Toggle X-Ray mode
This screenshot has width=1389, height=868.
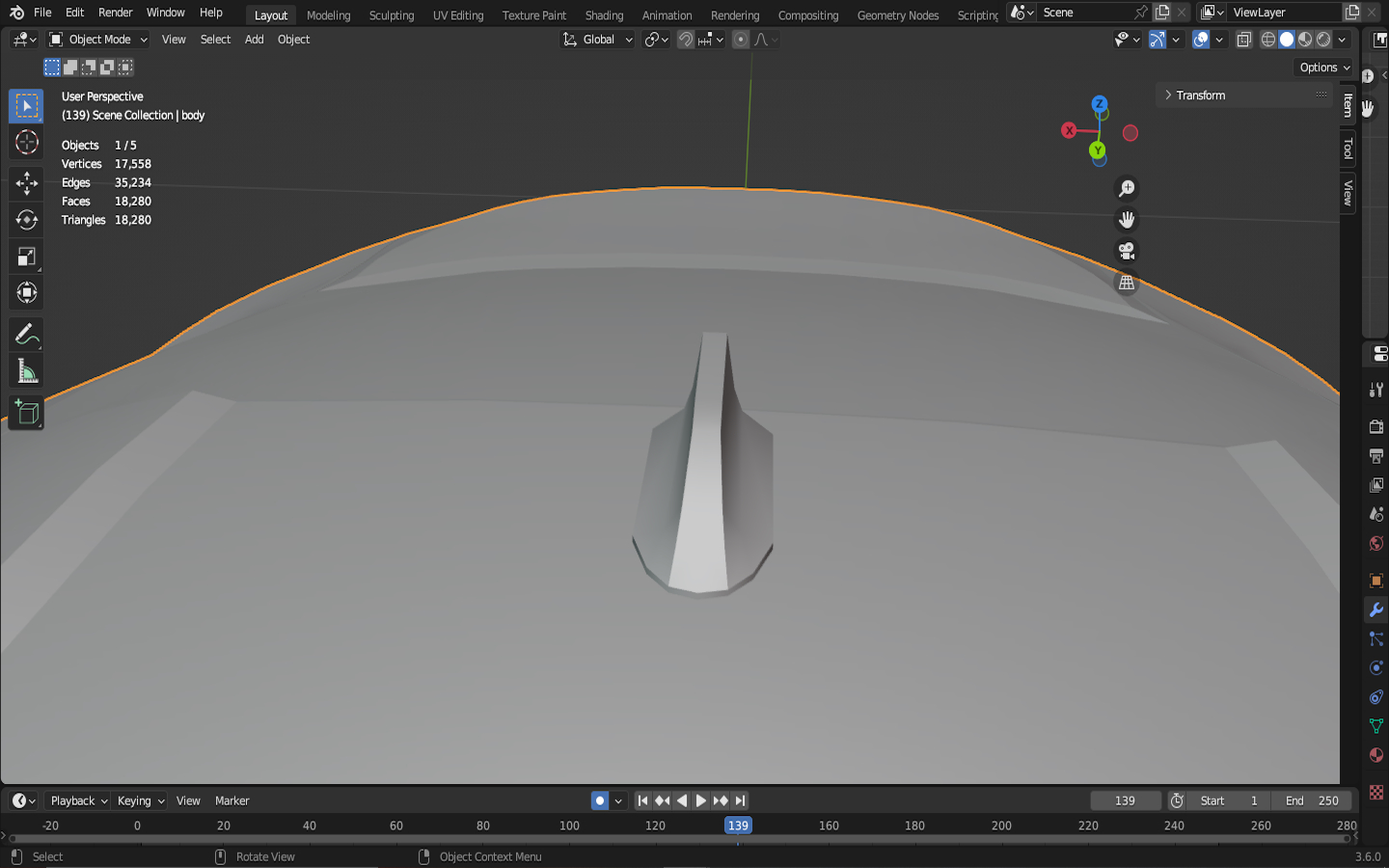1244,40
